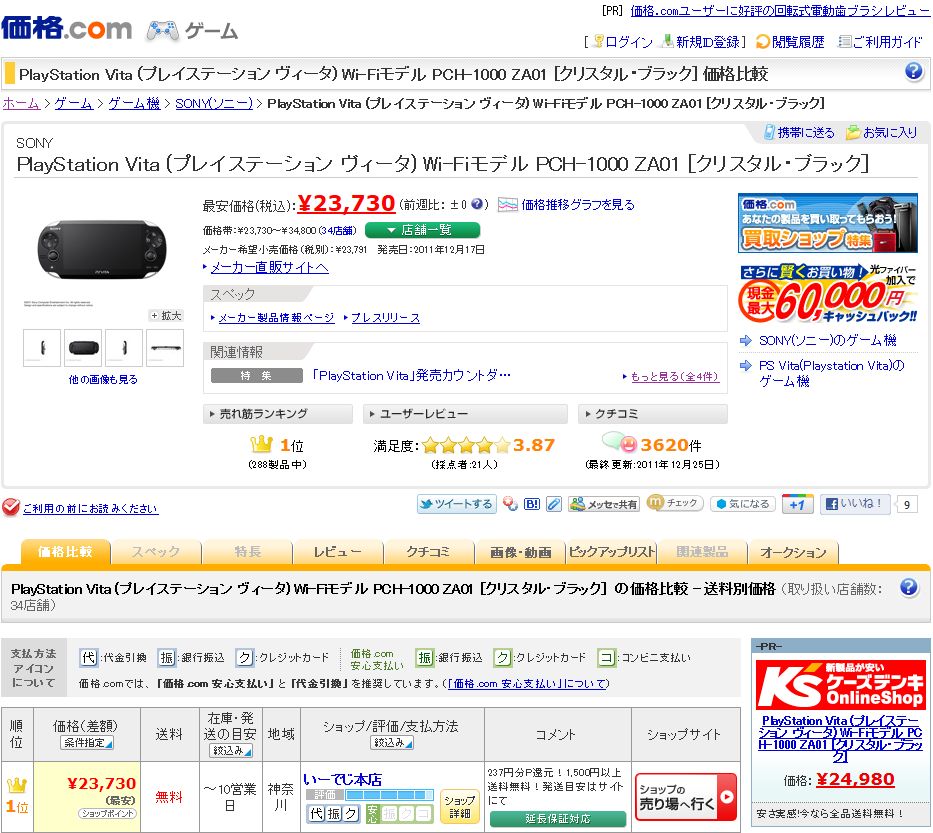Image resolution: width=933 pixels, height=833 pixels.
Task: Click the ツイートする button
Action: [456, 504]
